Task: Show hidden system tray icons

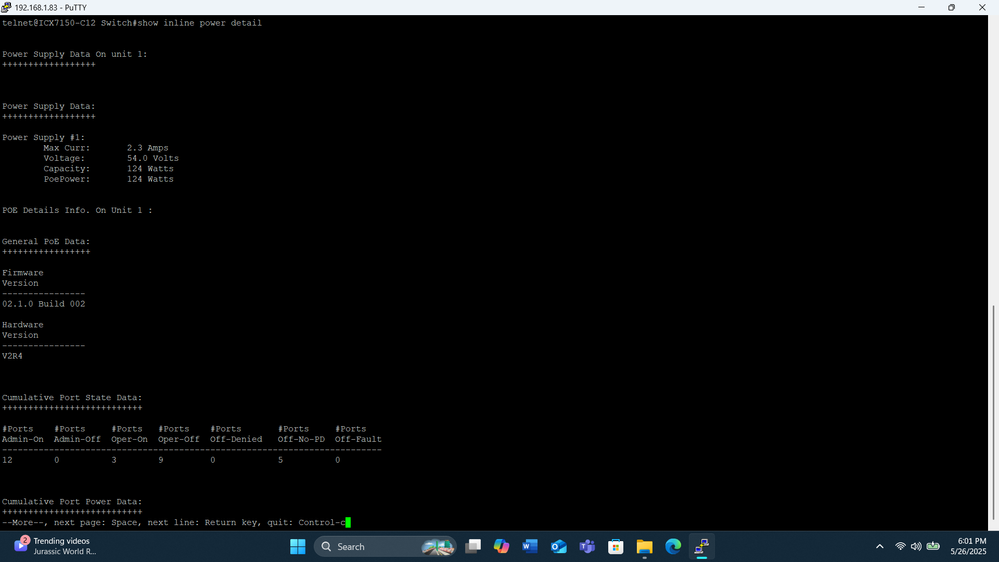Action: [x=880, y=547]
